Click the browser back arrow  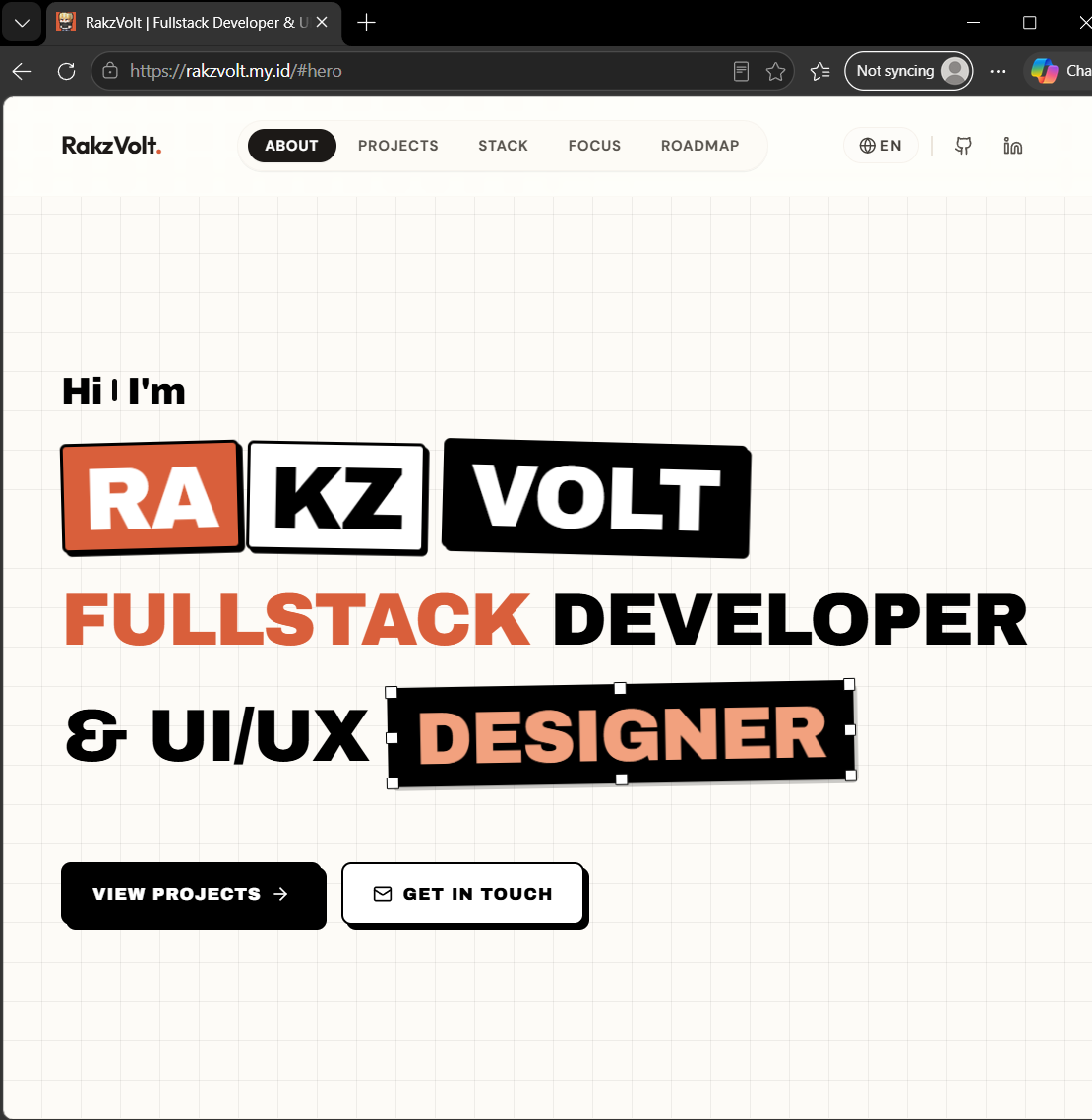pos(23,71)
